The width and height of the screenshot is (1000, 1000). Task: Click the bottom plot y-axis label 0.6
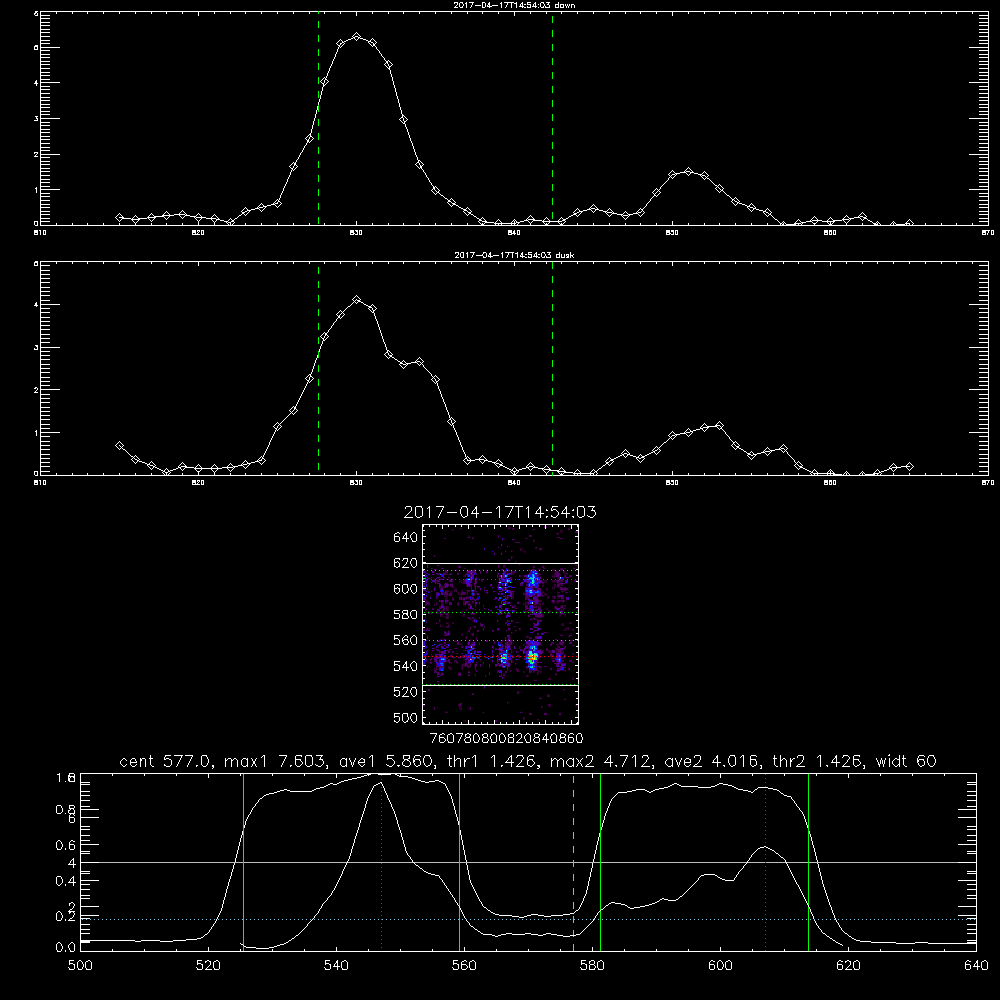click(66, 845)
